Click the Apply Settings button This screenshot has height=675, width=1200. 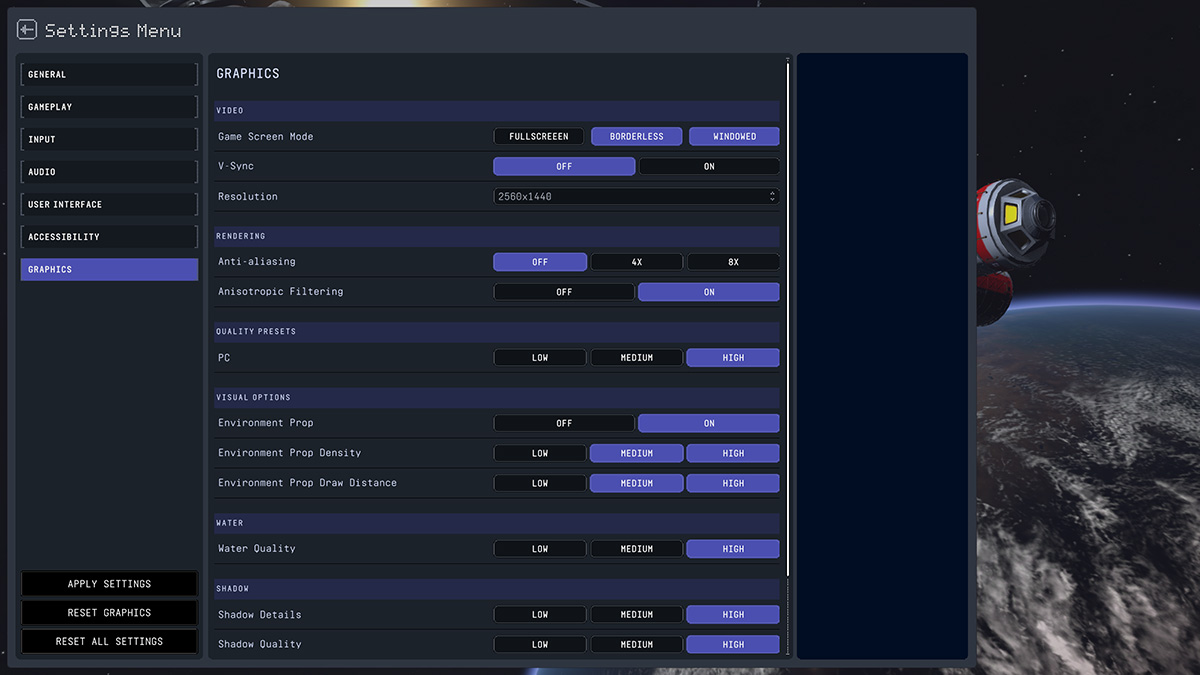point(109,584)
